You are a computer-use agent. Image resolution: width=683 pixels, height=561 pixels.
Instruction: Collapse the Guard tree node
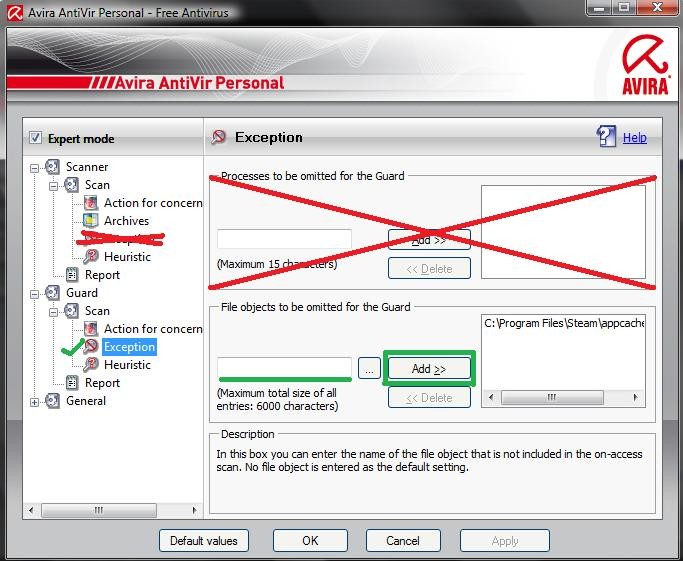(36, 293)
